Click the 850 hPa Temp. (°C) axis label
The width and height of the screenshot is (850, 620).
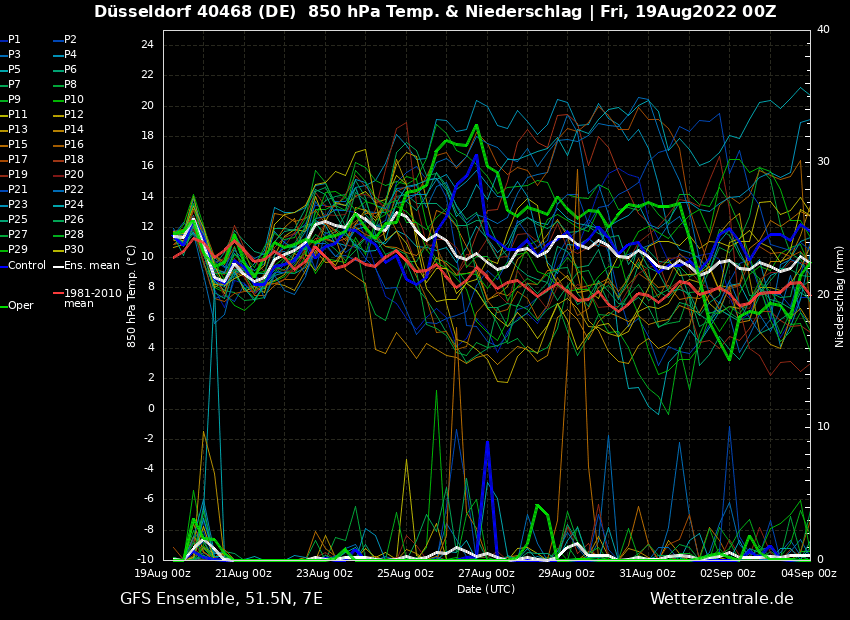pos(132,296)
